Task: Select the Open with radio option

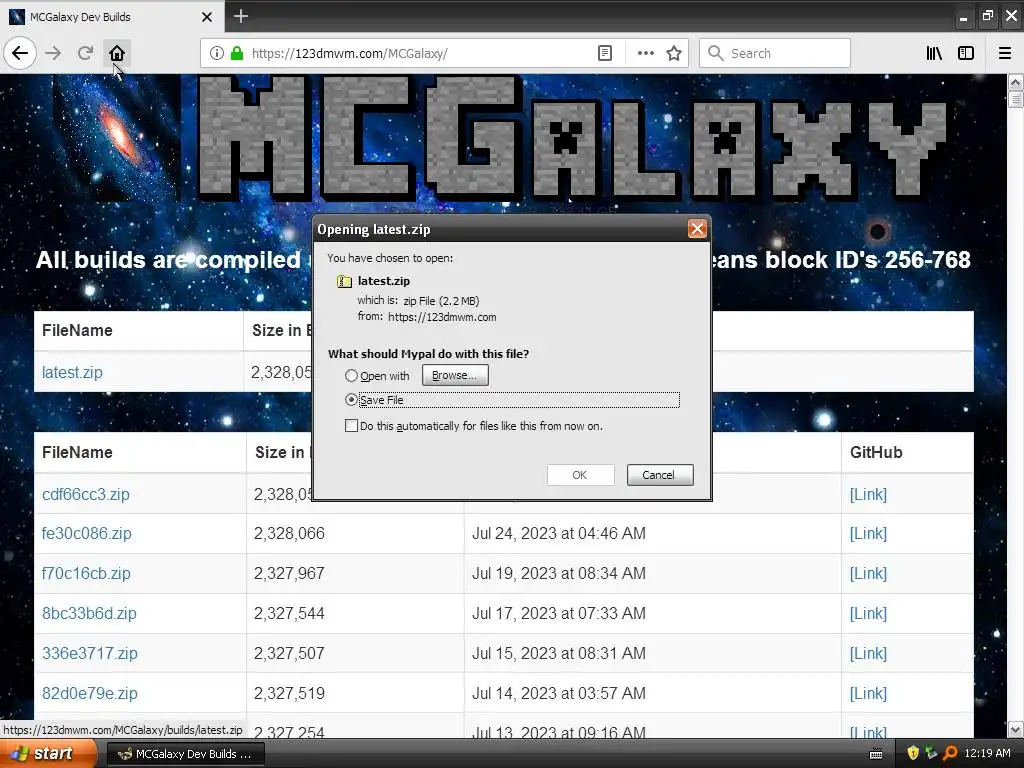Action: (x=351, y=376)
